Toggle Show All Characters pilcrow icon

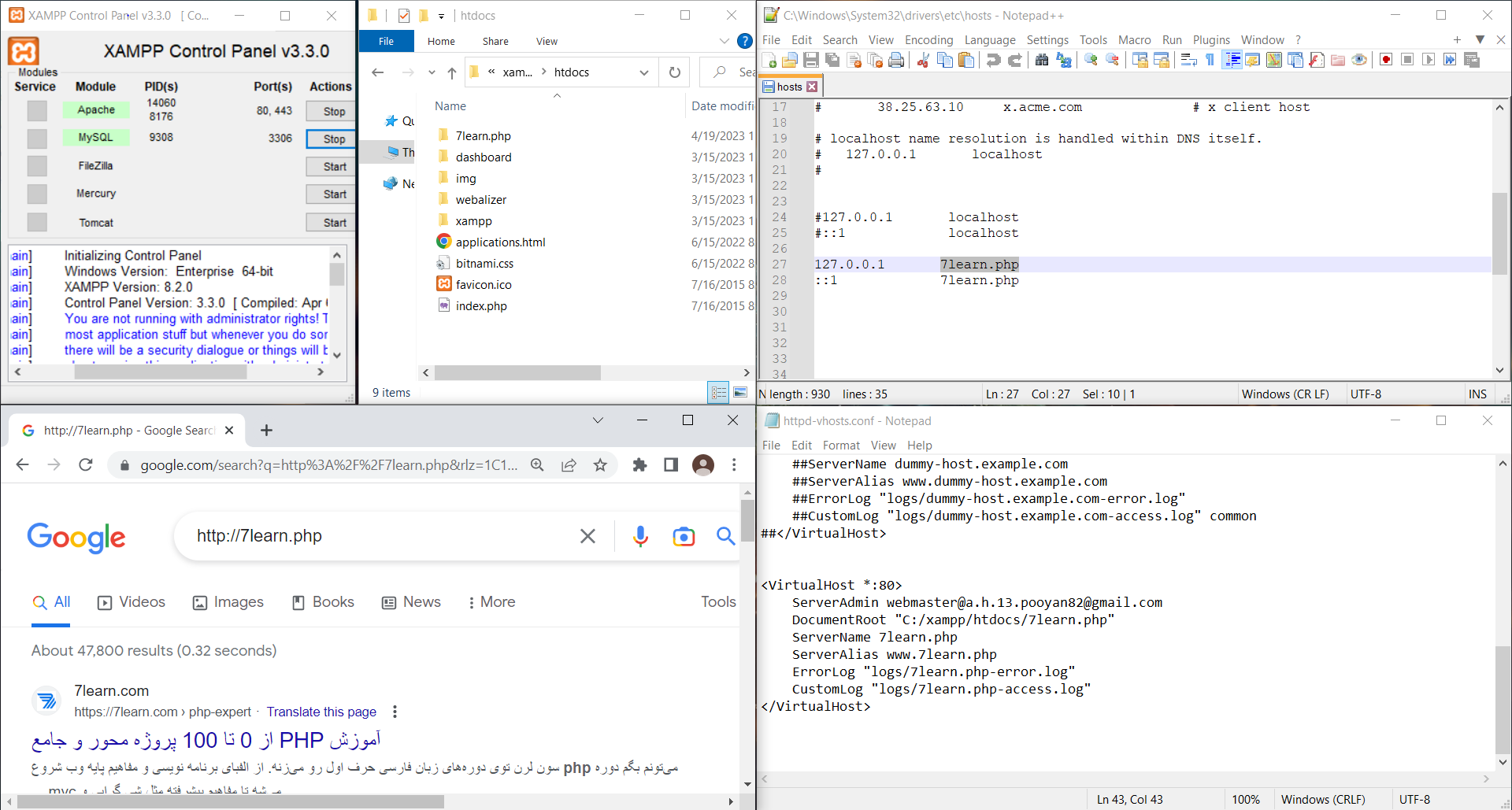tap(1210, 60)
